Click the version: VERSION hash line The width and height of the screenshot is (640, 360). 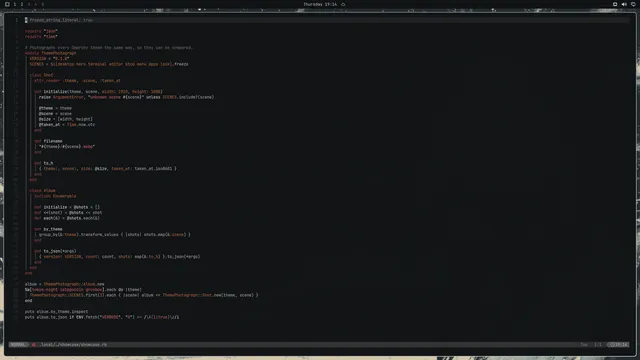tap(120, 257)
